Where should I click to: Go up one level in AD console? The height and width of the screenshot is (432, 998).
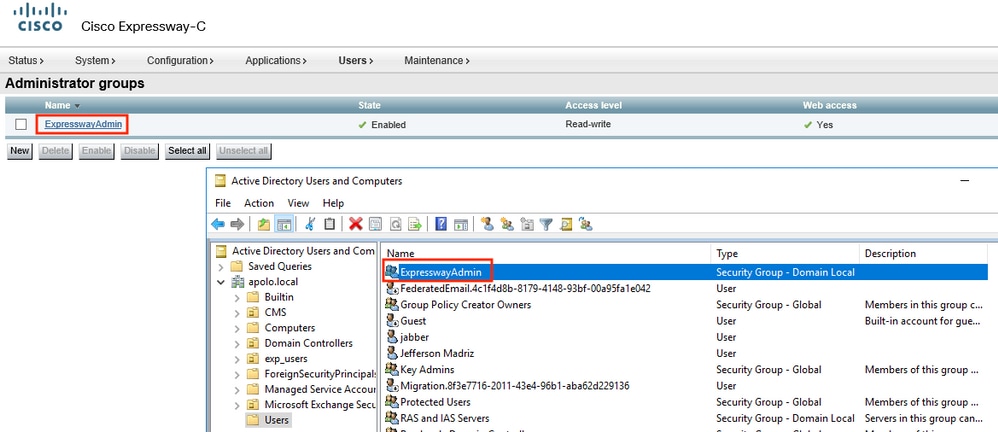[x=264, y=224]
